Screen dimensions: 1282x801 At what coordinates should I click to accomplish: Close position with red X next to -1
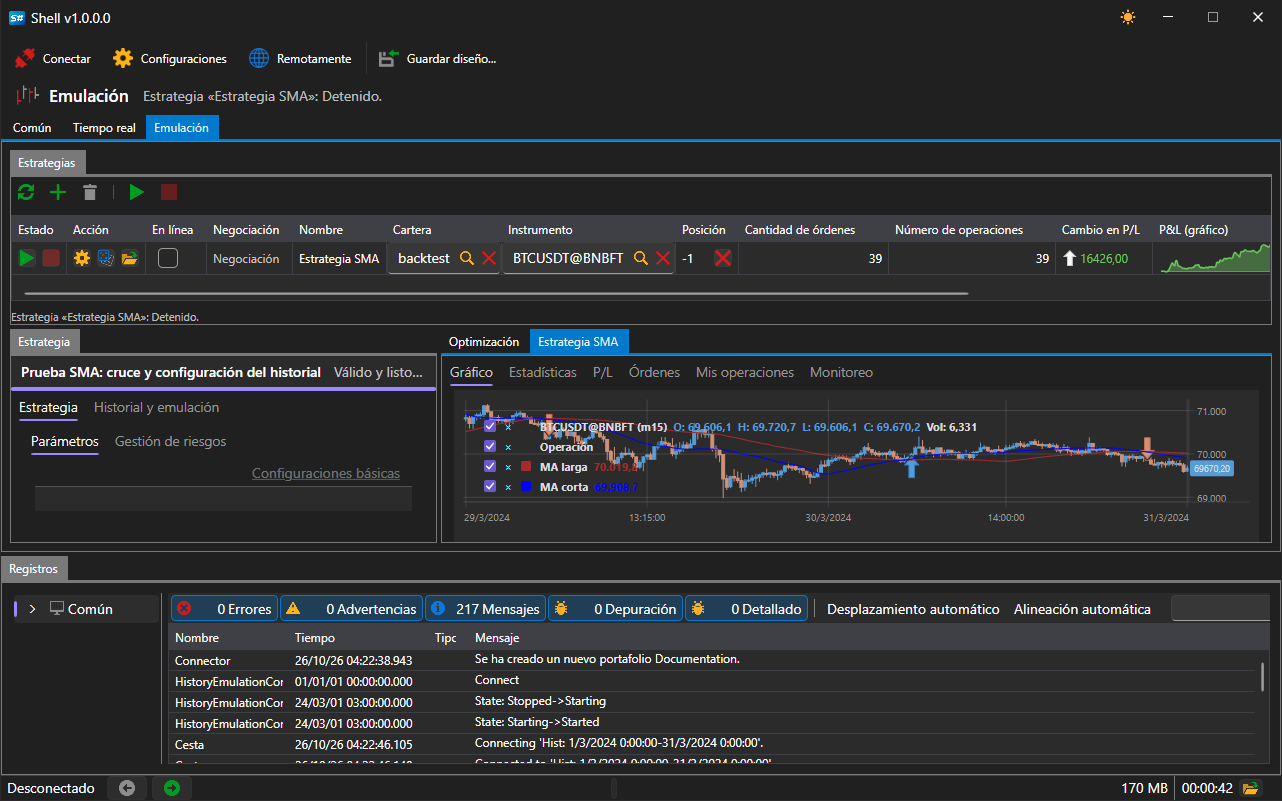click(722, 258)
